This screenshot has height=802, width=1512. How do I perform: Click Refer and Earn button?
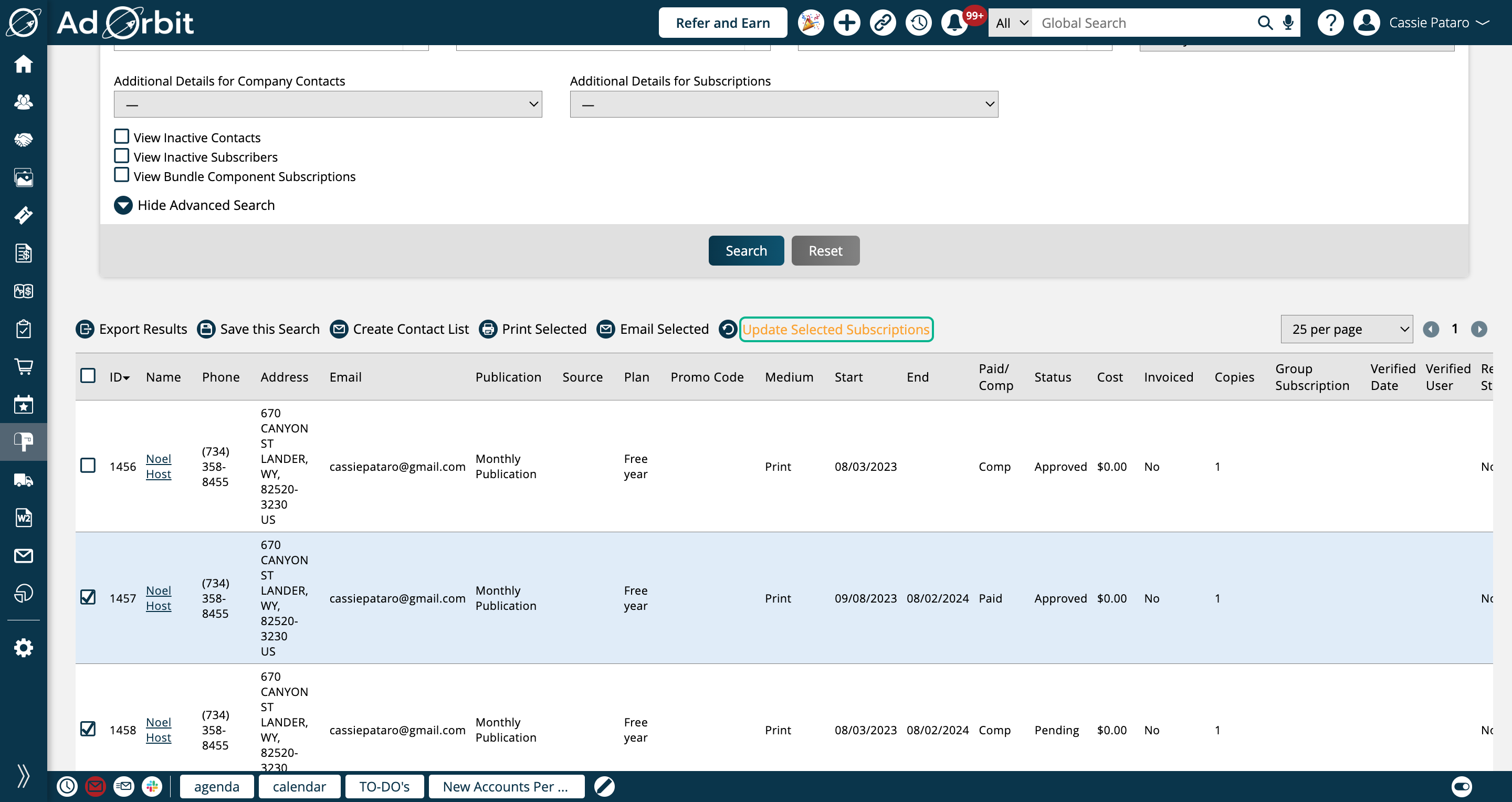click(x=722, y=23)
